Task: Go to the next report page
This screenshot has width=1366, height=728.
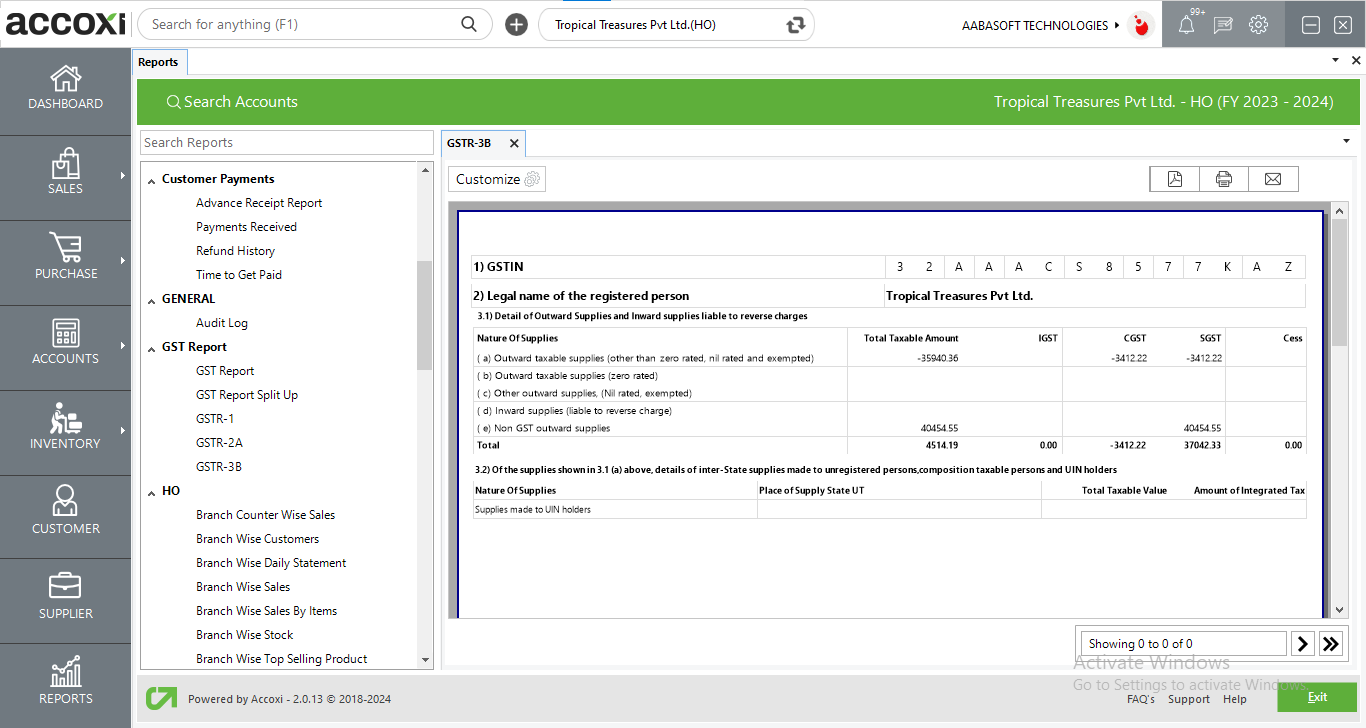Action: pos(1302,644)
